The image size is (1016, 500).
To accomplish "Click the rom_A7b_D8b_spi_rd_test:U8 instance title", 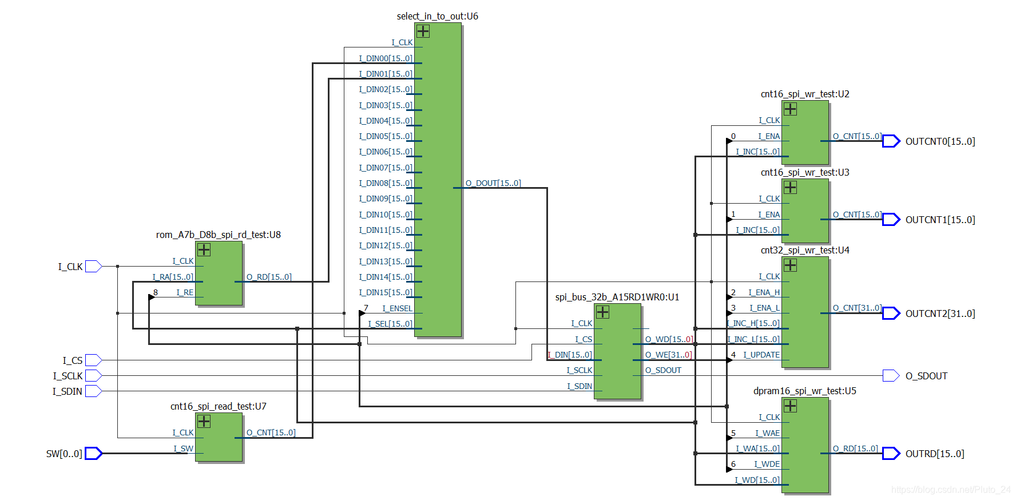I will pos(219,234).
